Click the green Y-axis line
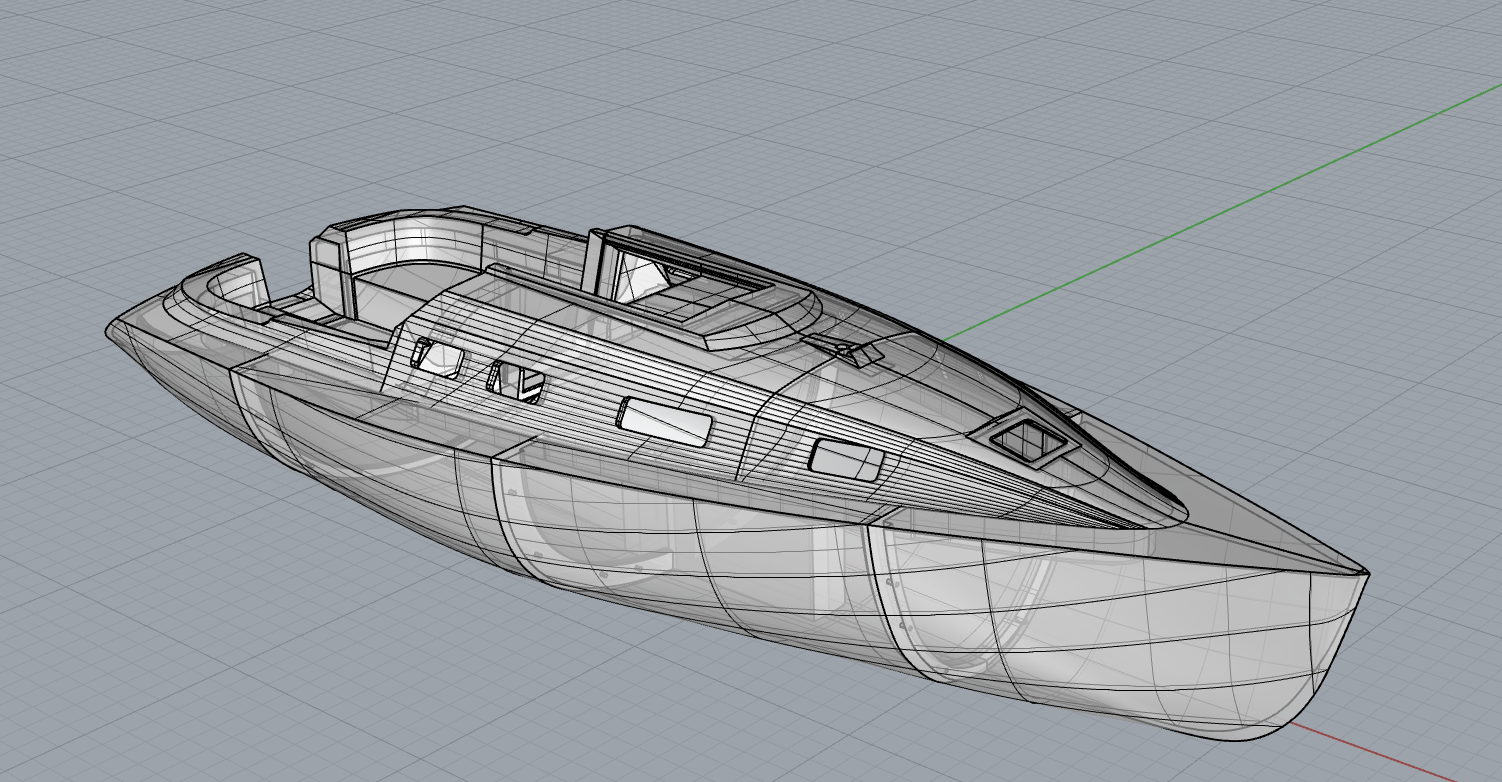 point(1220,214)
